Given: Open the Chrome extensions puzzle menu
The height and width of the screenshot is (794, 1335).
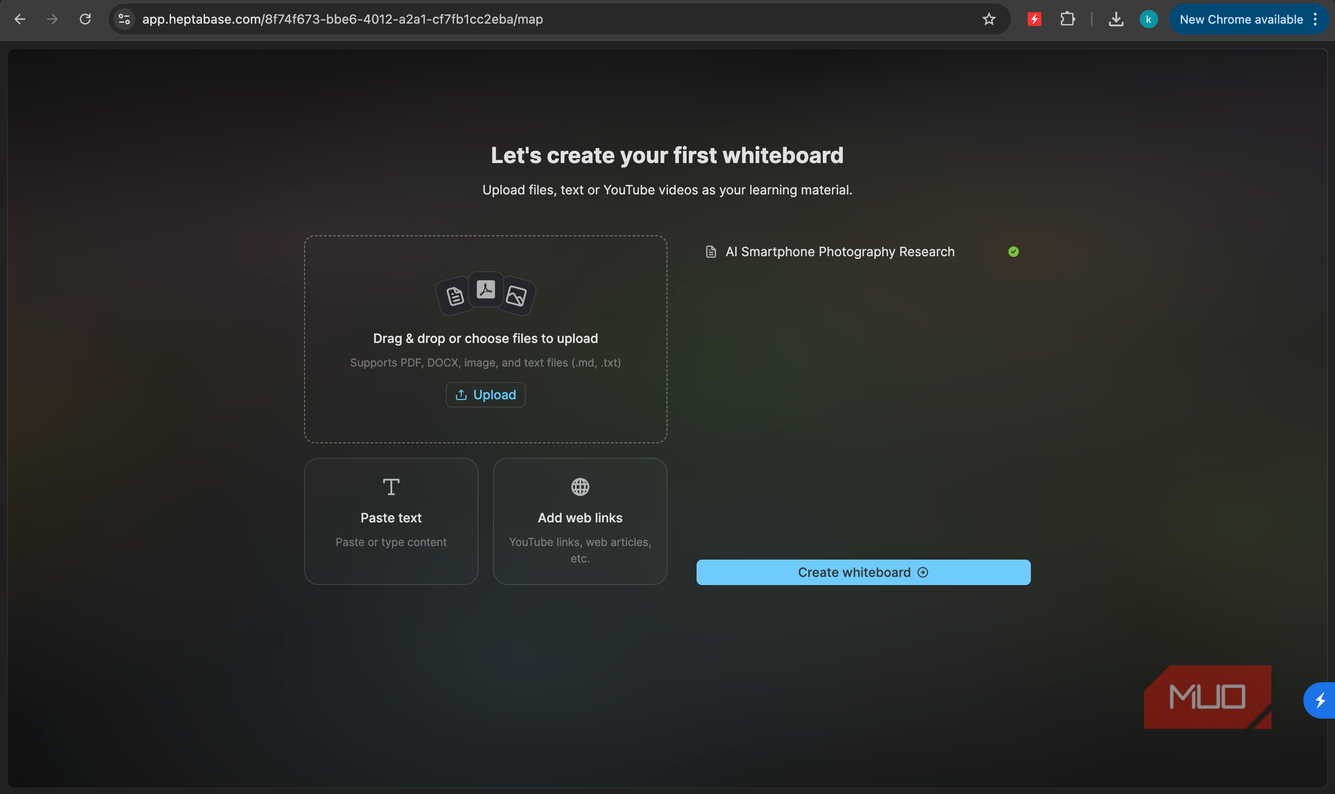Looking at the screenshot, I should click(1068, 19).
